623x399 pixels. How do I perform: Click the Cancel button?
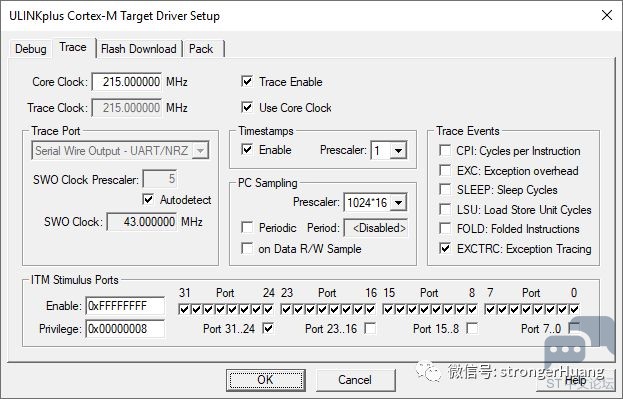pyautogui.click(x=355, y=380)
